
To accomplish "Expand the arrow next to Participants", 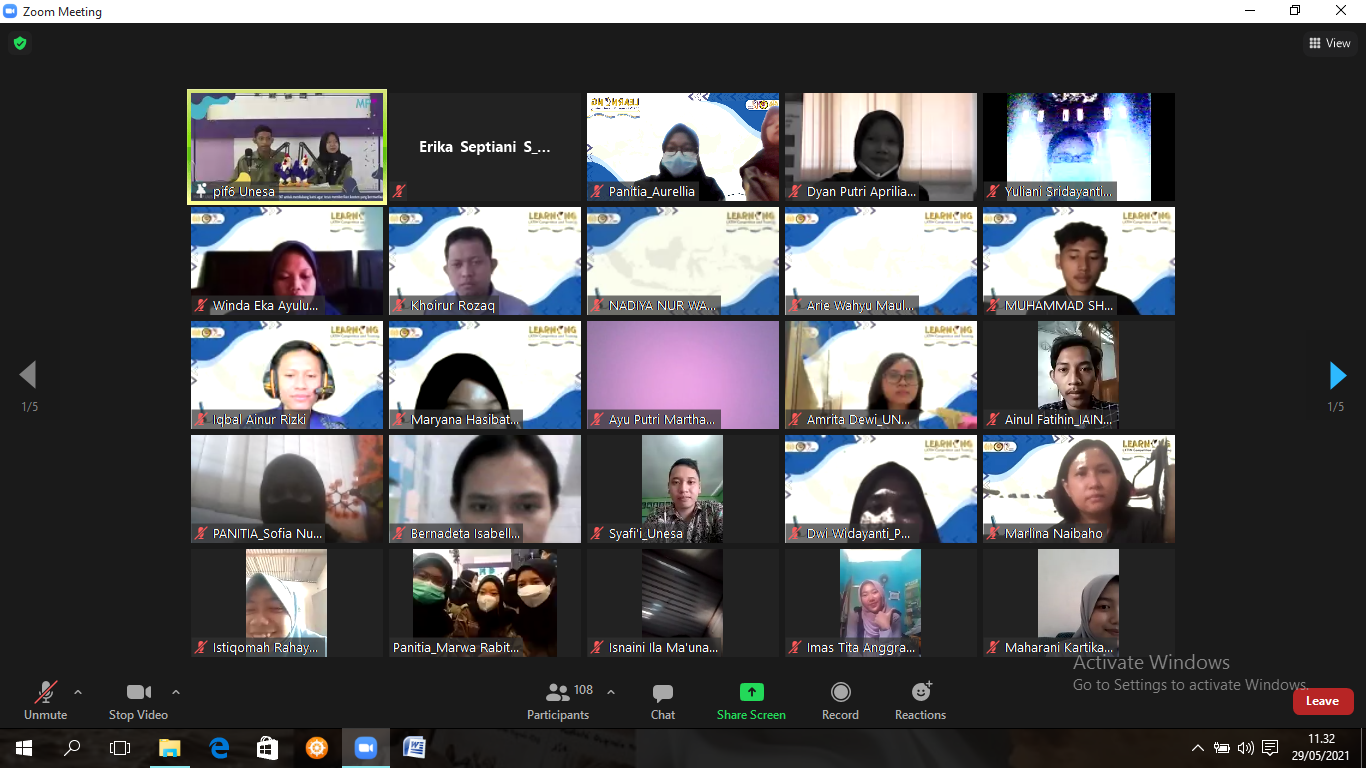I will tap(611, 692).
